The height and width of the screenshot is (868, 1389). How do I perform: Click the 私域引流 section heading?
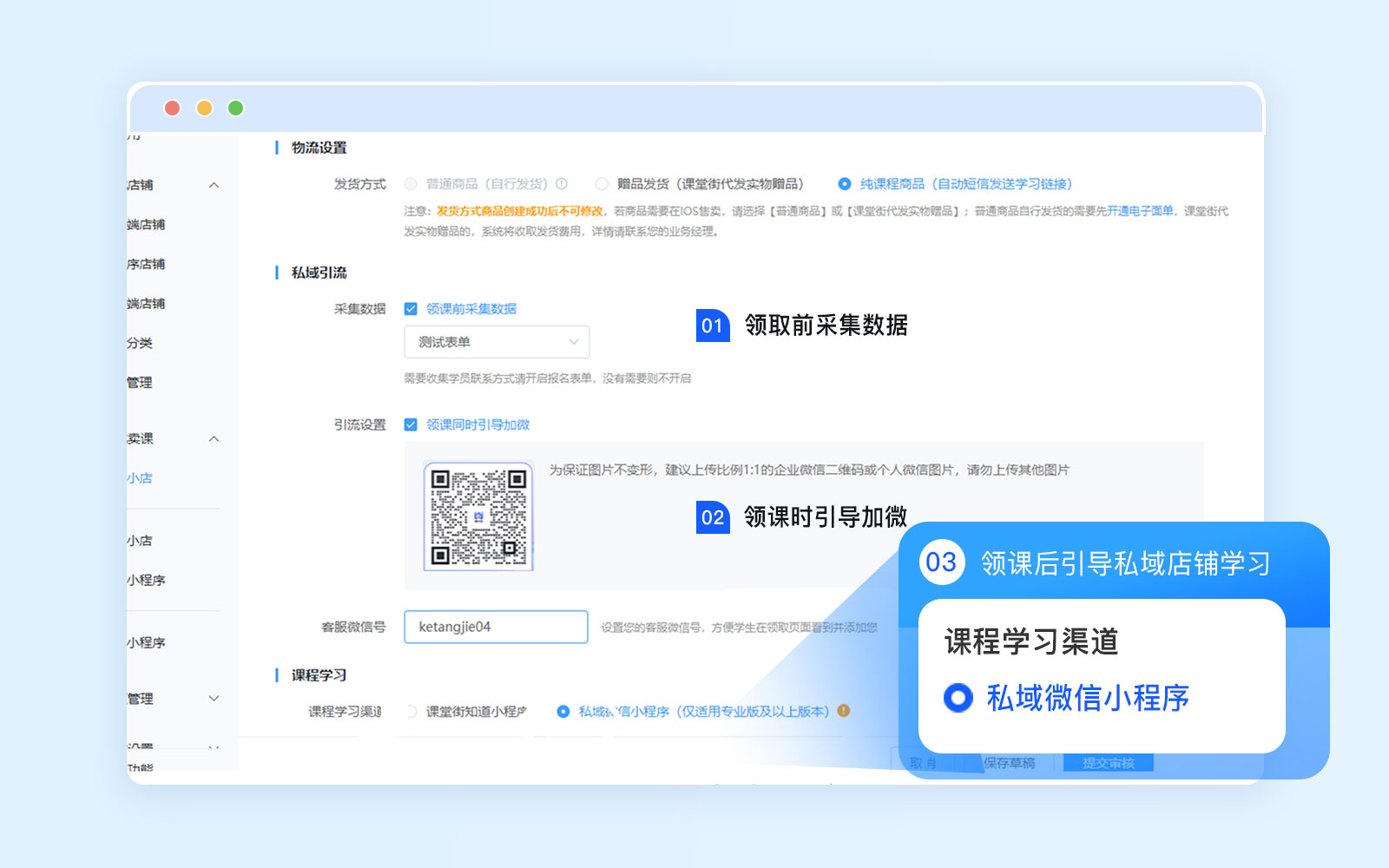point(319,273)
